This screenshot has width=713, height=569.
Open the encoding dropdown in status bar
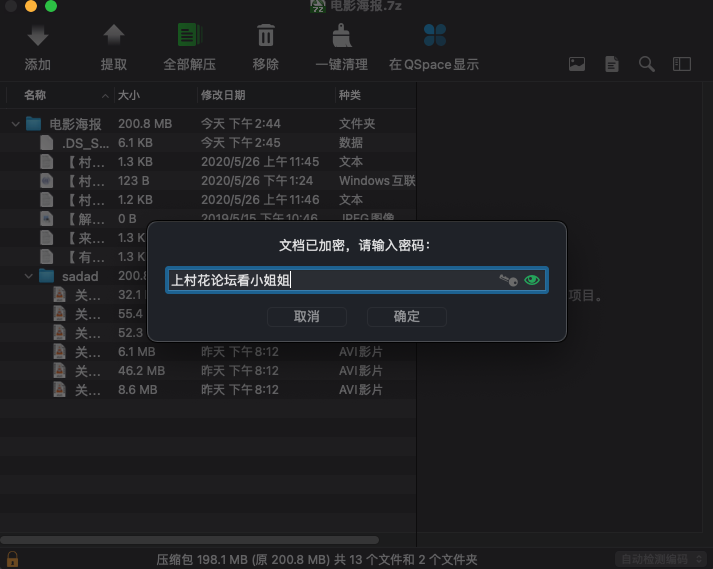(660, 559)
